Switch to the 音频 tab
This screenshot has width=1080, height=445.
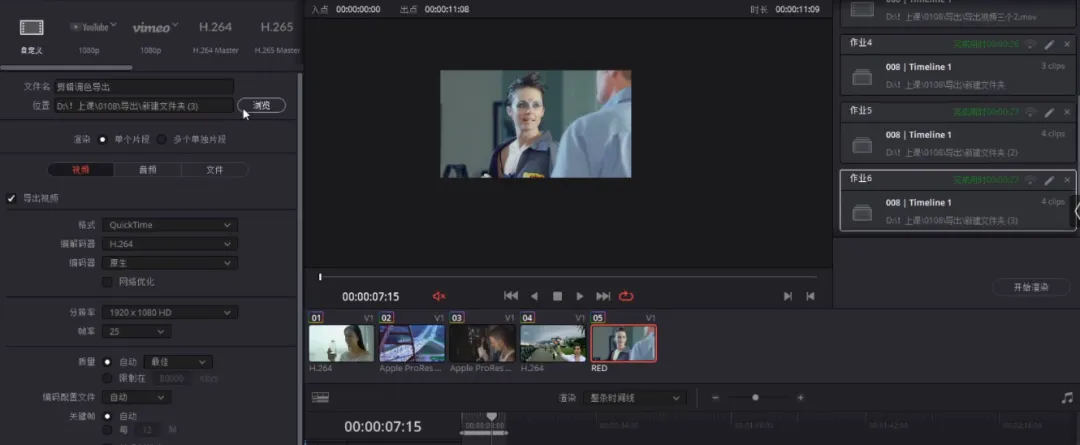147,169
